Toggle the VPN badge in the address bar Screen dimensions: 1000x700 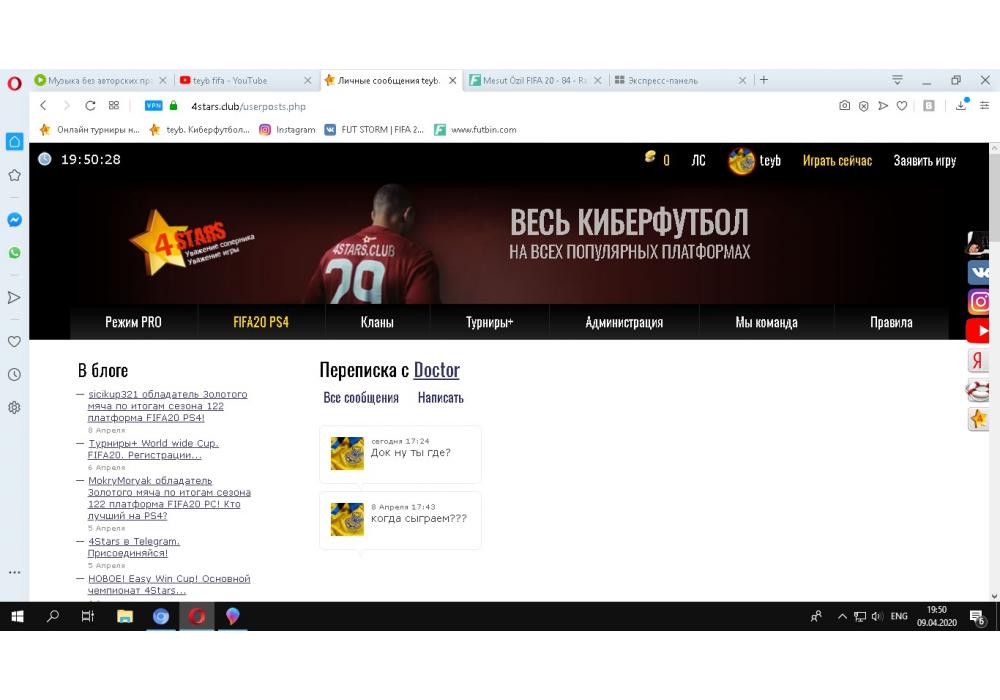[x=153, y=106]
